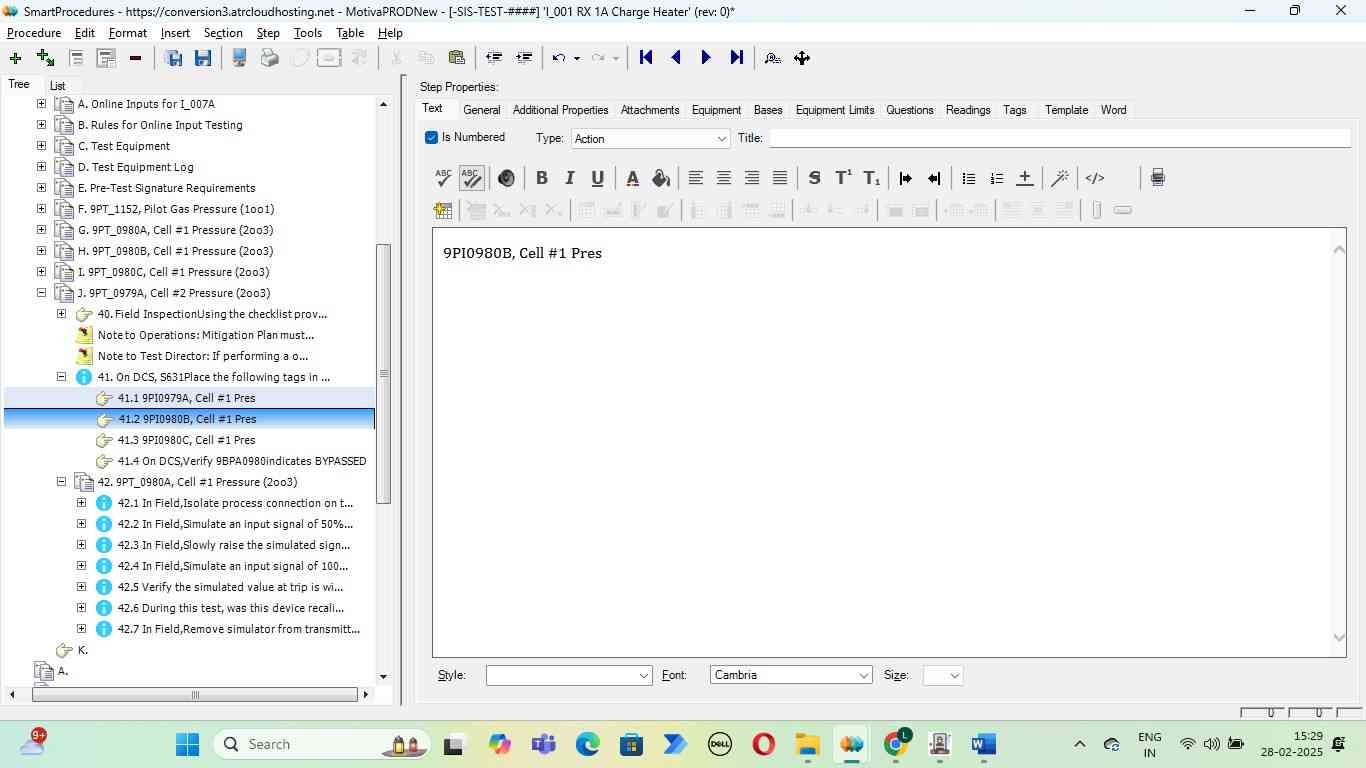Collapse section J. 9PT_0979A in tree
Screen dimensions: 1366x768
point(41,293)
